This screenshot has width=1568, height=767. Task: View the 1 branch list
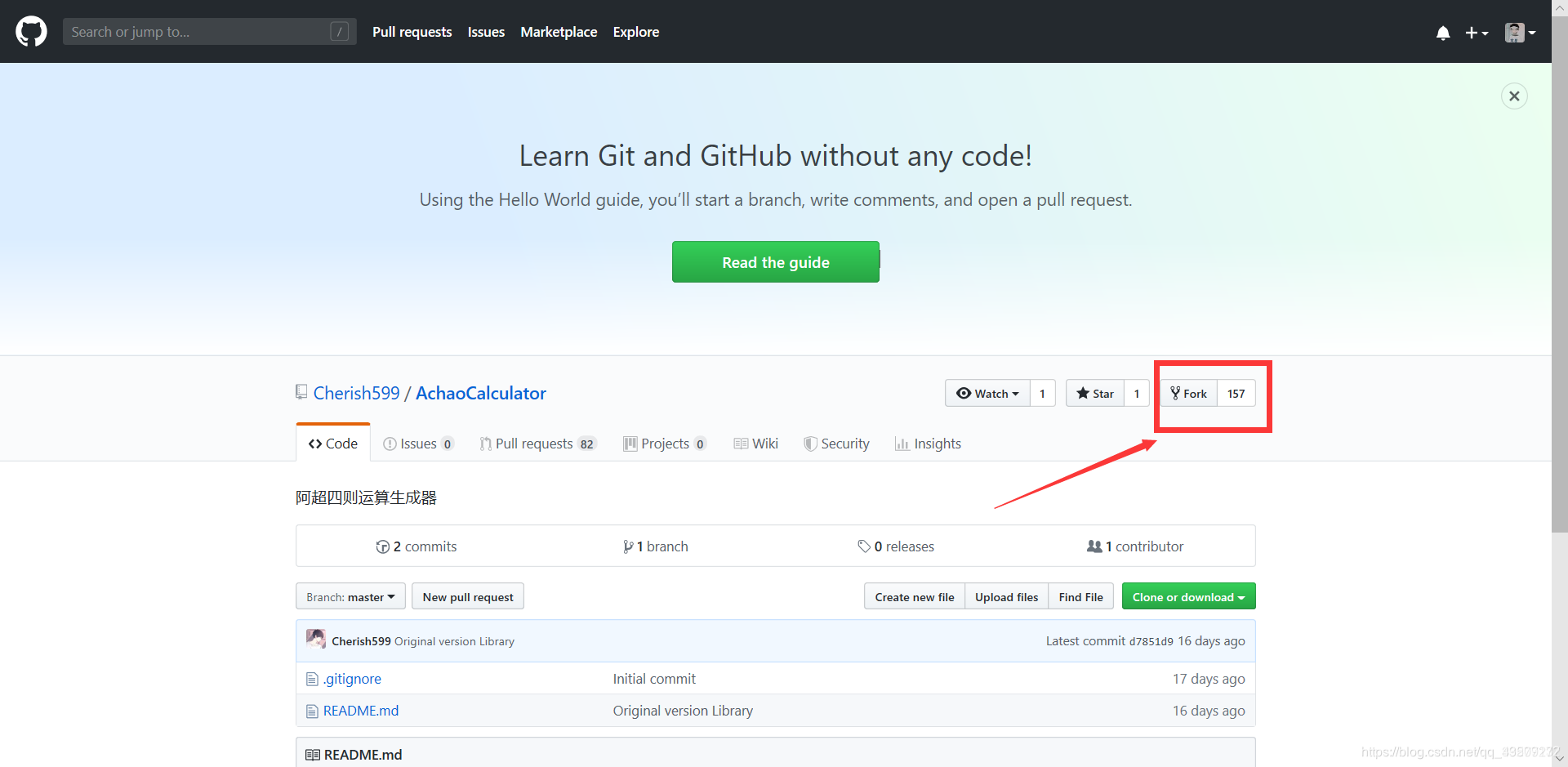(656, 546)
